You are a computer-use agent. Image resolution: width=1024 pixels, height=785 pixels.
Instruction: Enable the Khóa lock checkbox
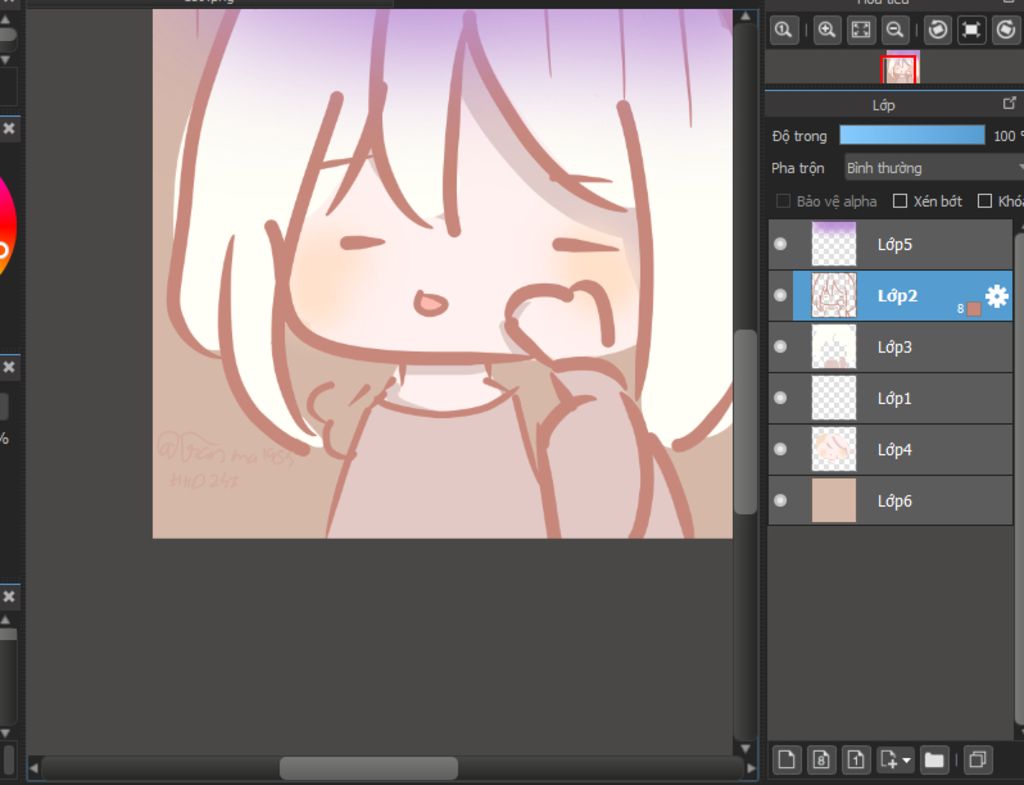(985, 201)
